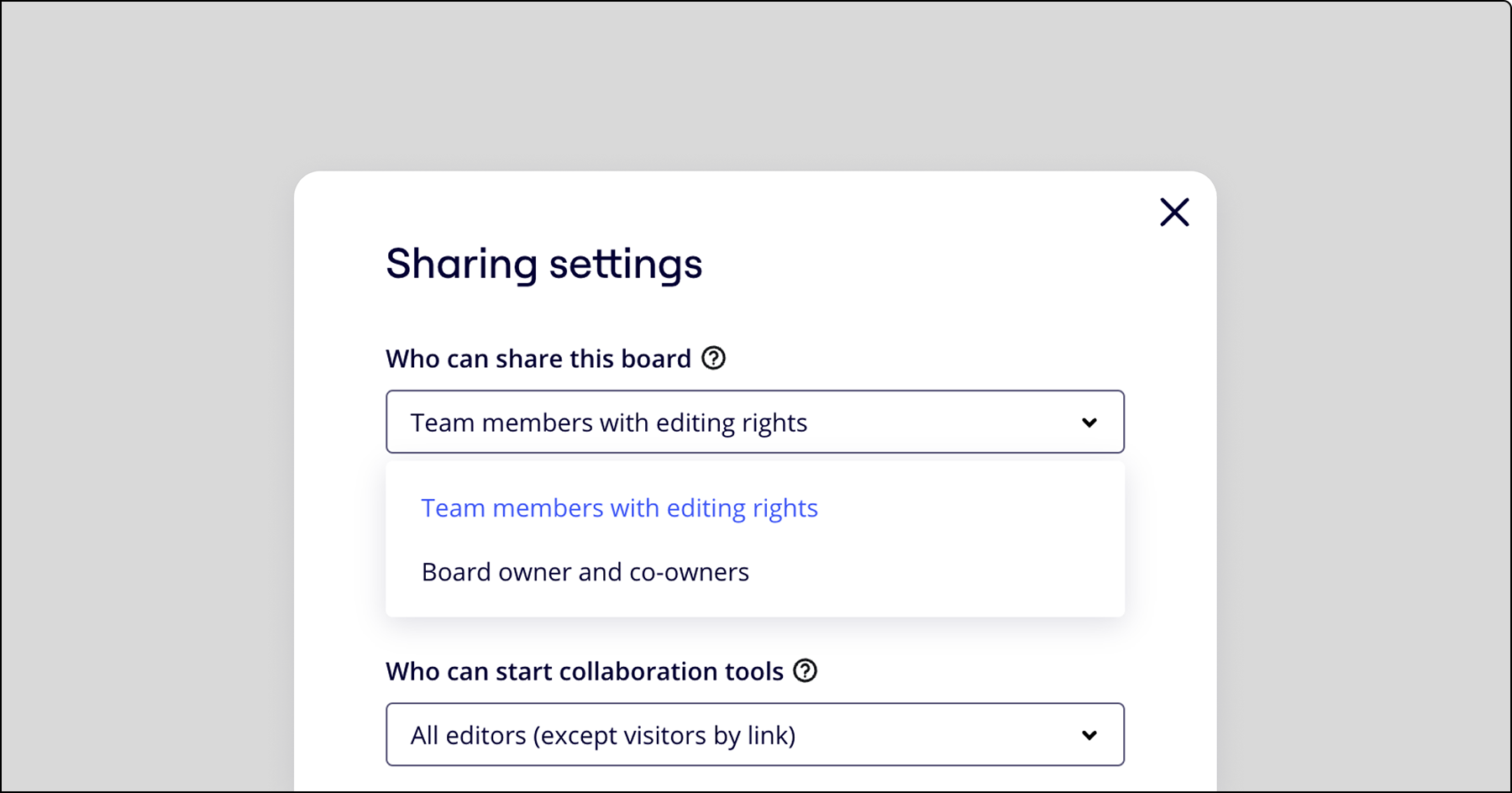
Task: Click white space right of 'Sharing settings' title
Action: click(x=924, y=264)
